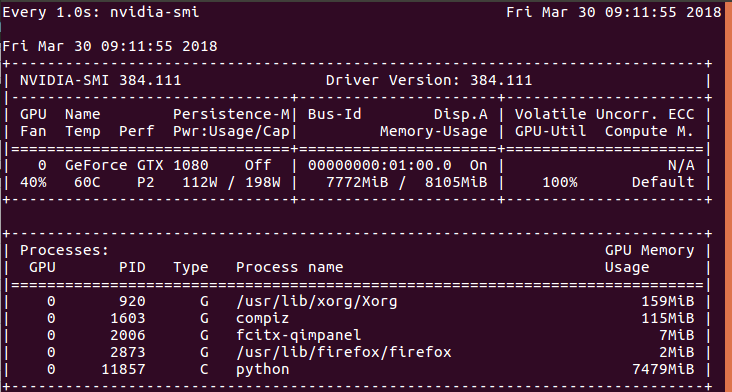Click the /usr/lib/xorg/Xorg process name

pos(317,301)
